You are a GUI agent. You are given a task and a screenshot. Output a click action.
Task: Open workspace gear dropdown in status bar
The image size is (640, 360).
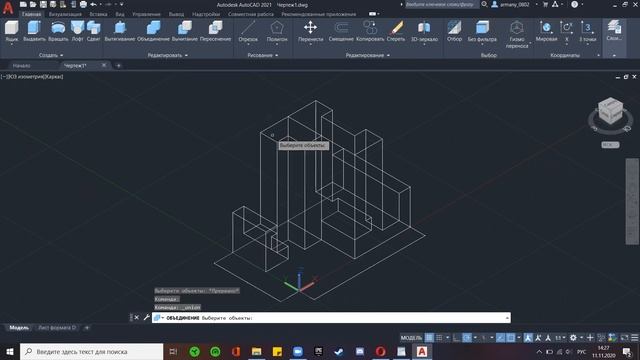[581, 338]
